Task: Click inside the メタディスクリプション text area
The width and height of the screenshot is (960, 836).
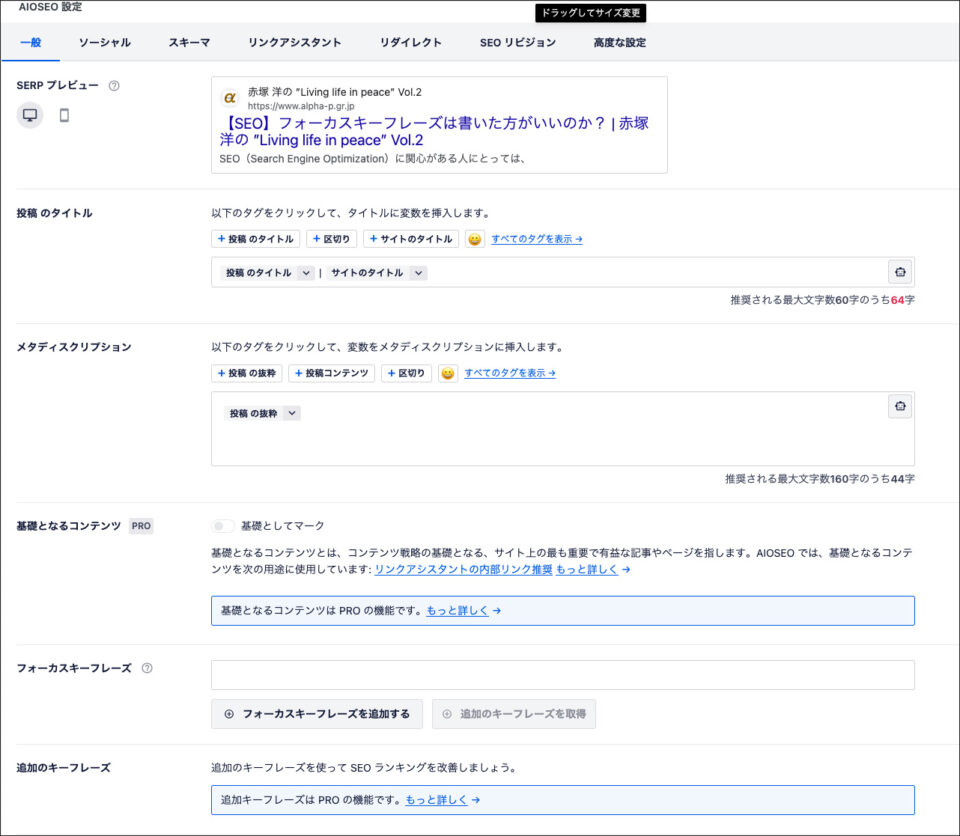Action: 563,429
